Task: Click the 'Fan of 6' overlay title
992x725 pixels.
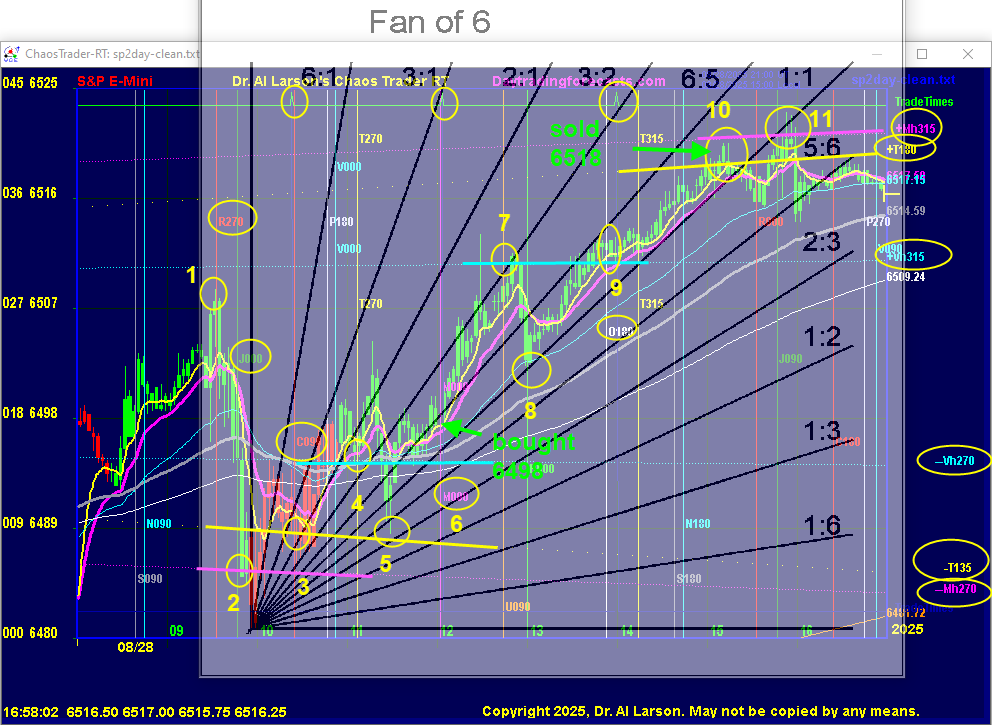Action: (x=430, y=21)
